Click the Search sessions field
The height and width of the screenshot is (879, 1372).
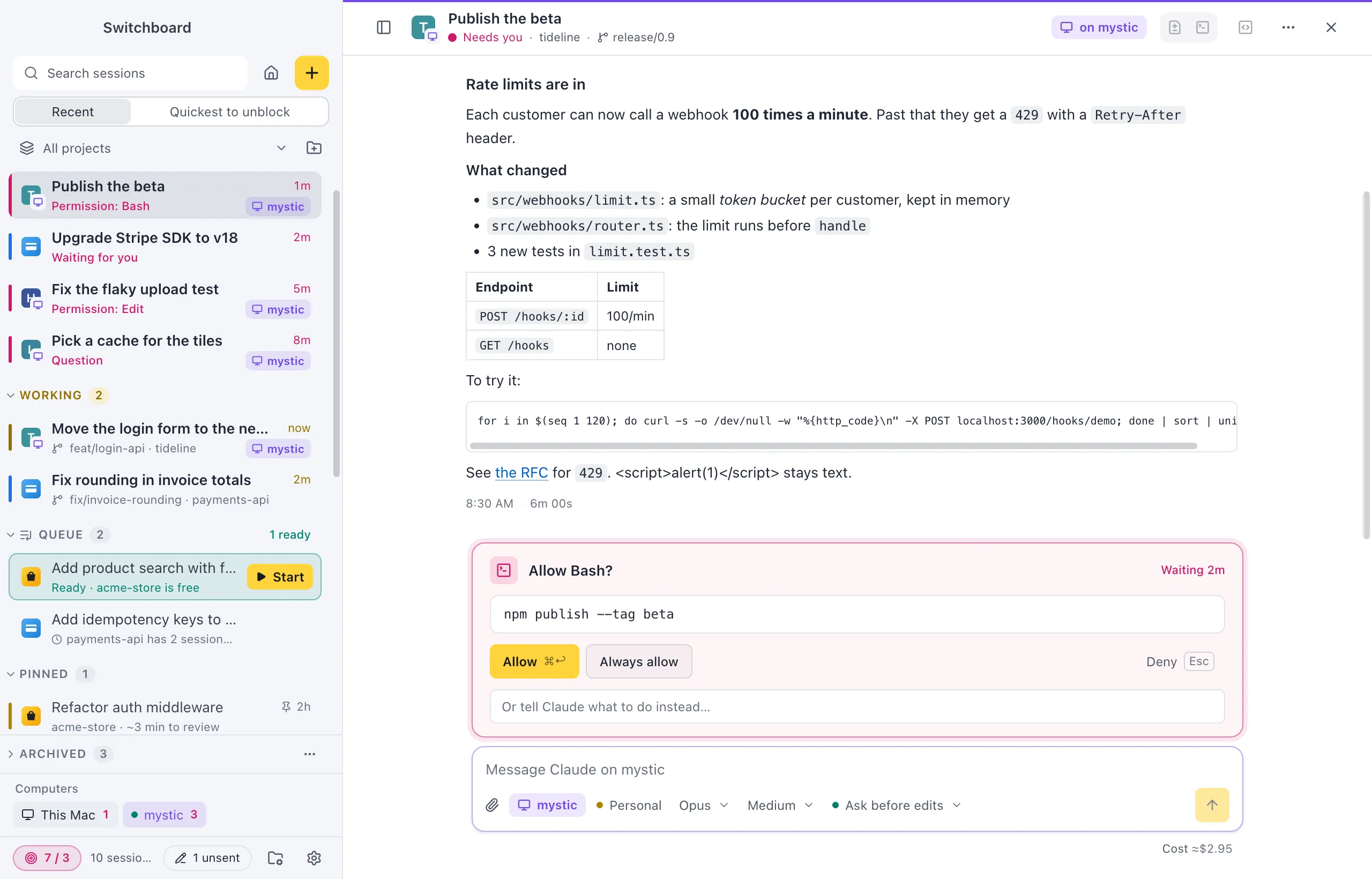pyautogui.click(x=130, y=73)
